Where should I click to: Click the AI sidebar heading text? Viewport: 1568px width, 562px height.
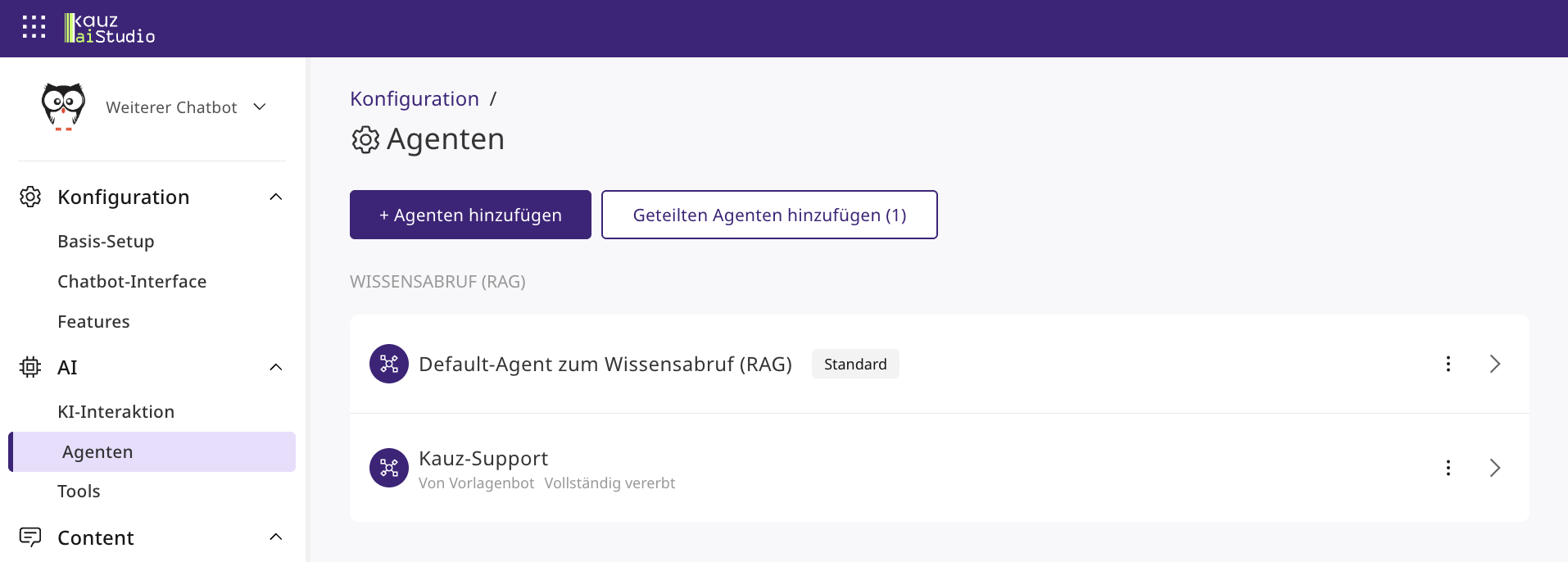pyautogui.click(x=67, y=367)
